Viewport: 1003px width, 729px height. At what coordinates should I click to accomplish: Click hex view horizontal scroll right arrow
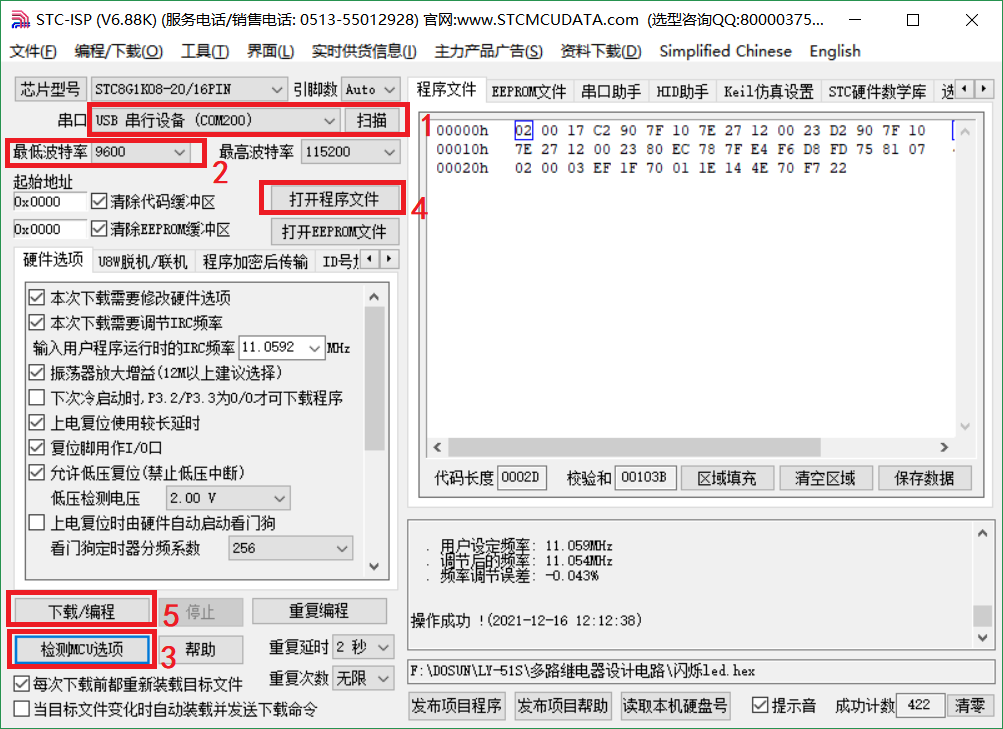pos(944,447)
